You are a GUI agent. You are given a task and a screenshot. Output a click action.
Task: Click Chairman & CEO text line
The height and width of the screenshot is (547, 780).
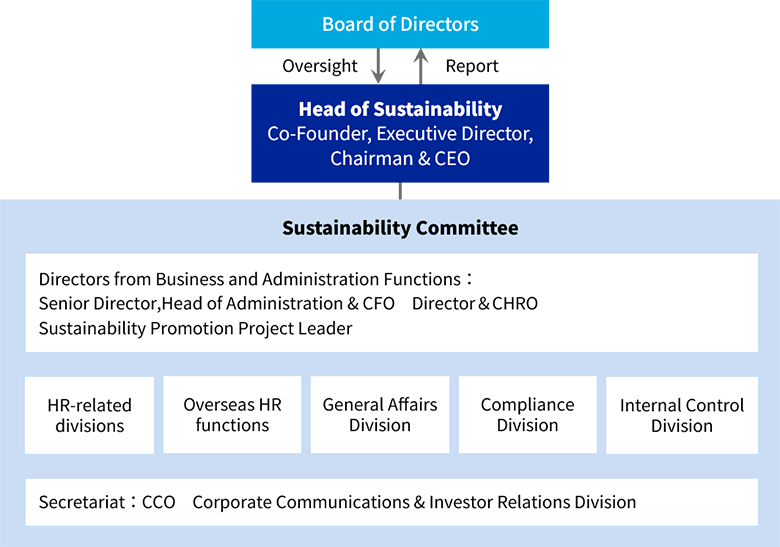[400, 159]
